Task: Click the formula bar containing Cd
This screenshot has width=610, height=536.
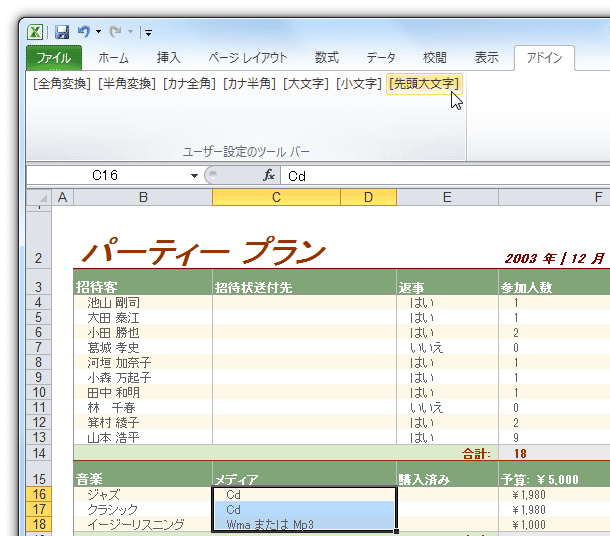Action: (445, 176)
